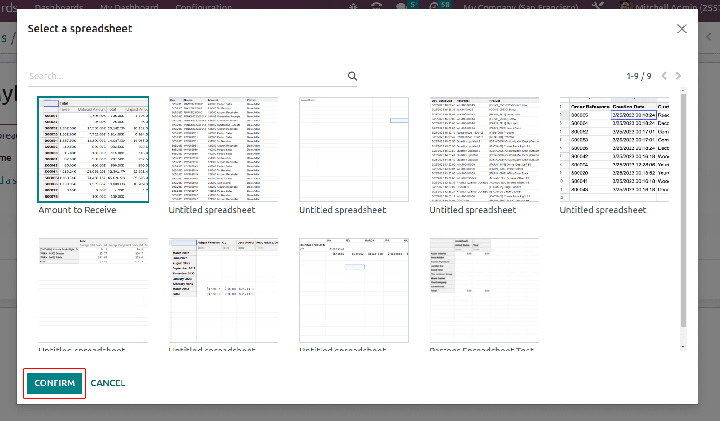Click the search magnifier icon
This screenshot has height=421, width=720.
[352, 76]
